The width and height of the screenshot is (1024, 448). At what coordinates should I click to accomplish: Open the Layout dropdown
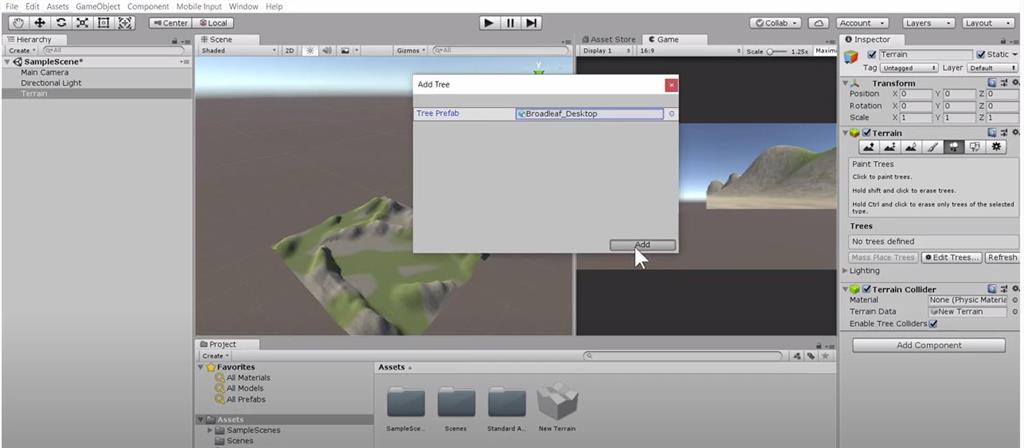(987, 23)
